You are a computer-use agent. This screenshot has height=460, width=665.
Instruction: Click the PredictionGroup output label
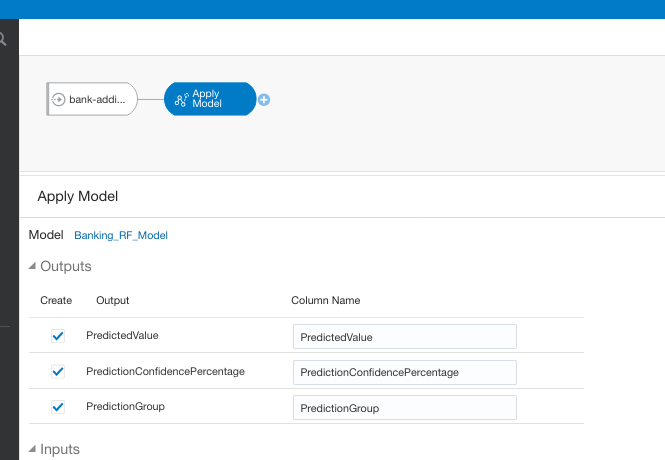click(125, 407)
